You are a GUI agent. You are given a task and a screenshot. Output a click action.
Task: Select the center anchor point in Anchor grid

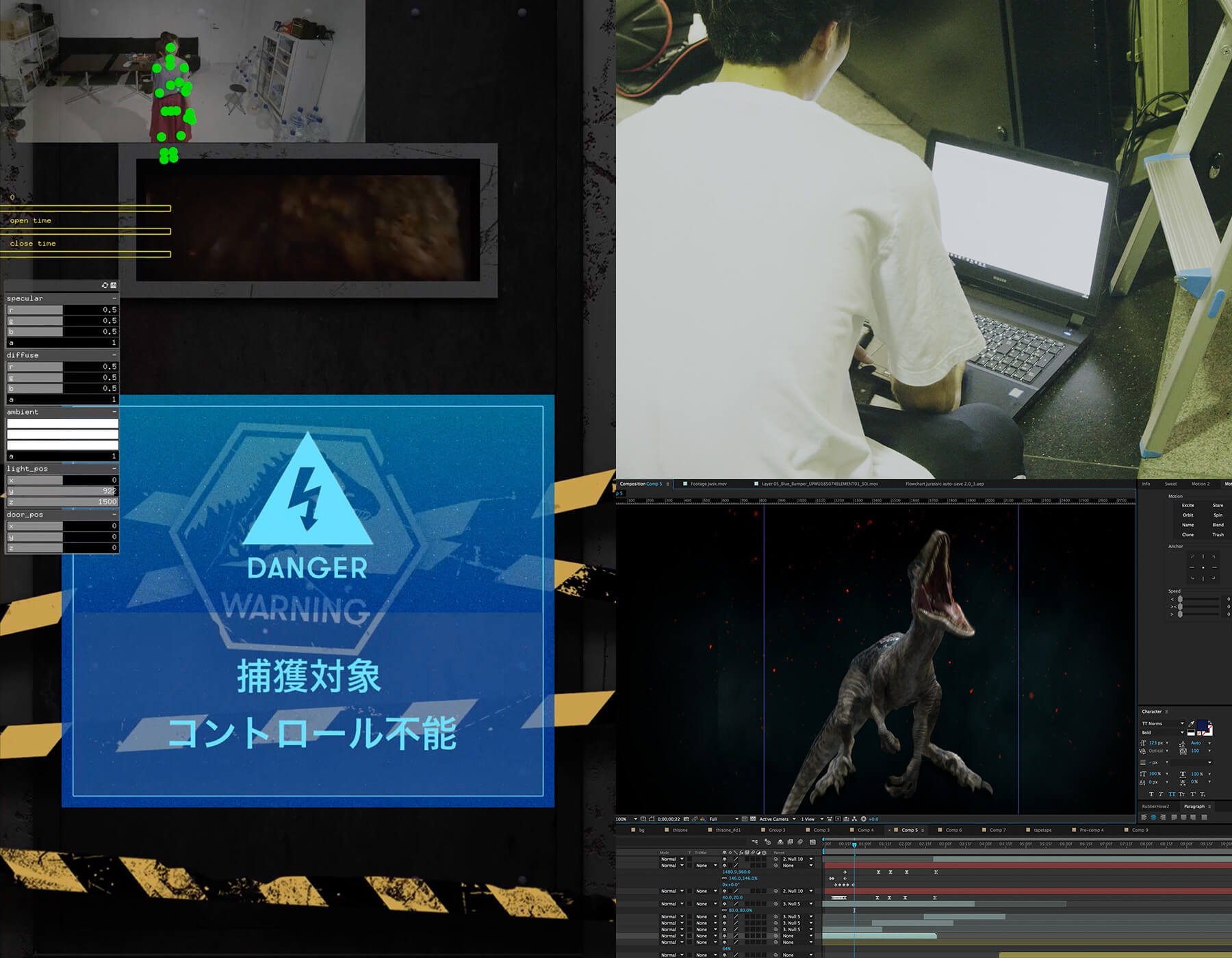1203,567
